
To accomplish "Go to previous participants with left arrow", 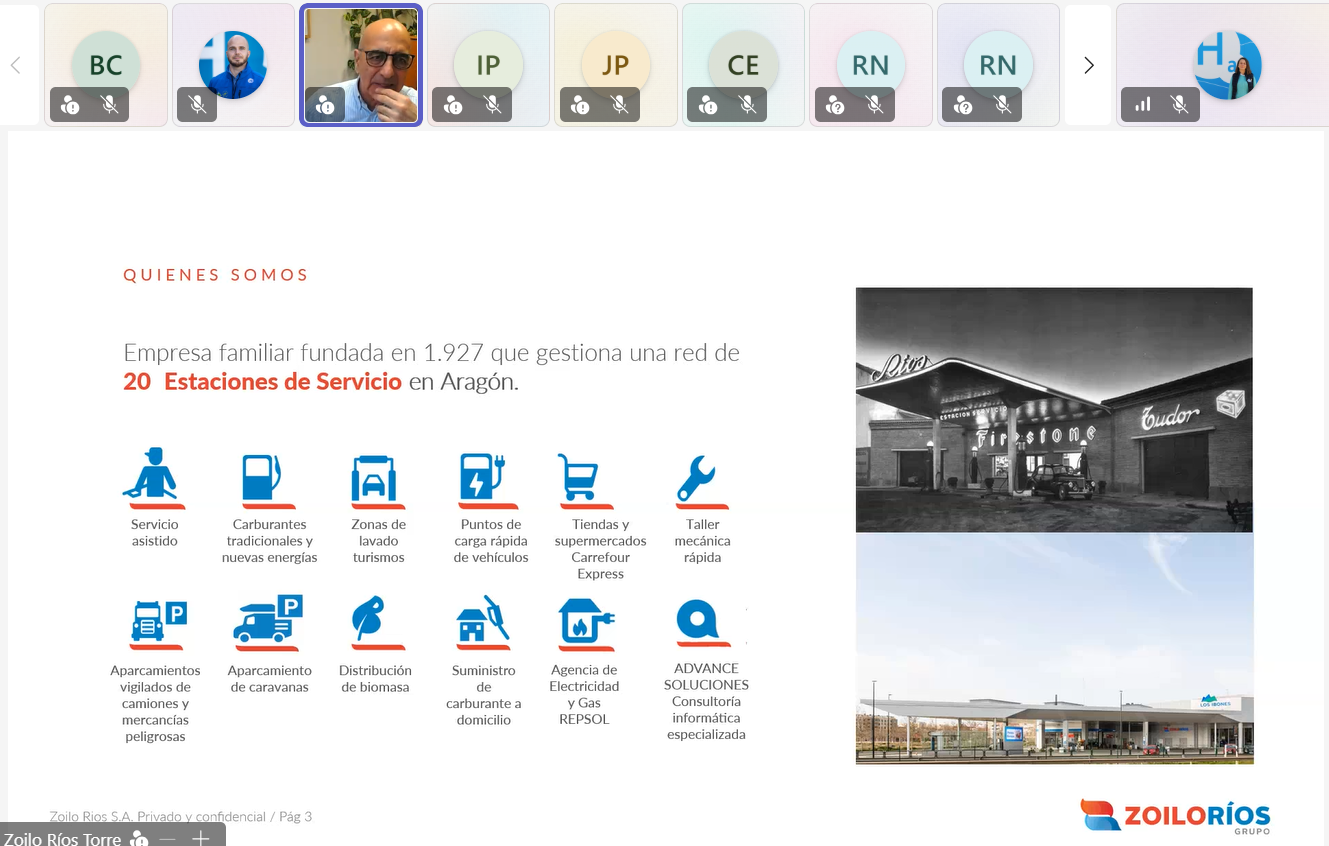I will tap(16, 66).
